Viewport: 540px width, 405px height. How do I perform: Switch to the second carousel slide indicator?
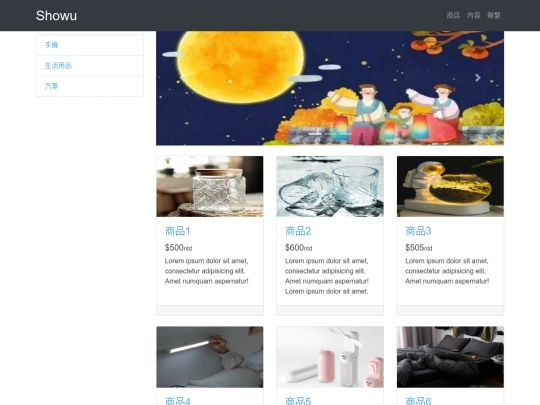[x=330, y=134]
